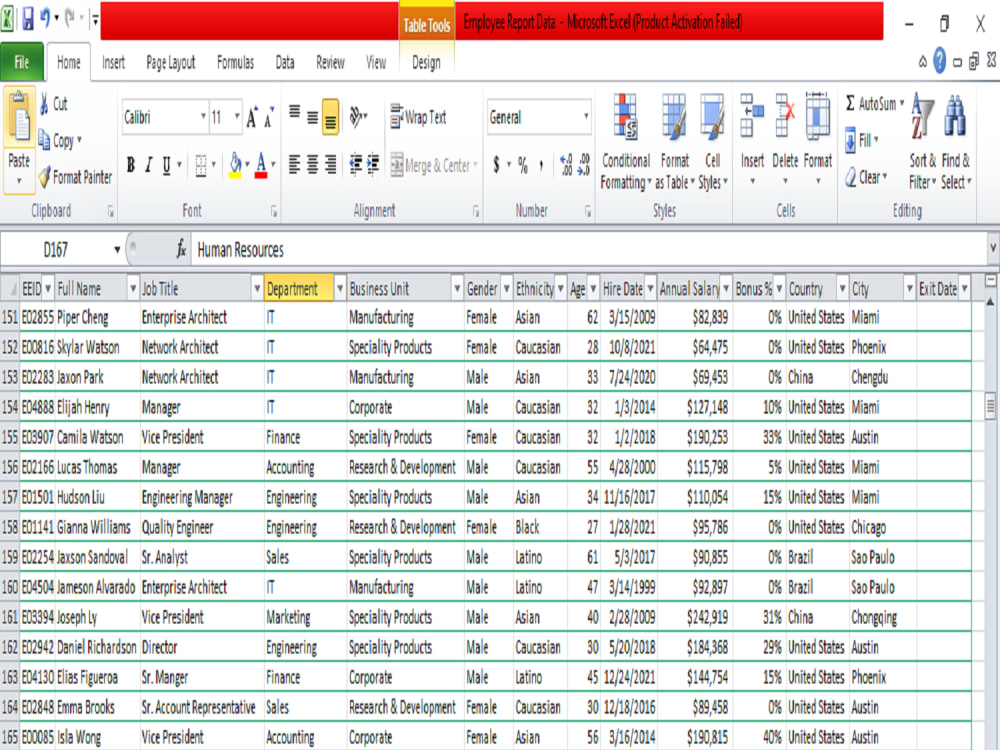The height and width of the screenshot is (750, 1000).
Task: Switch to the Page Layout tab
Action: pos(171,62)
